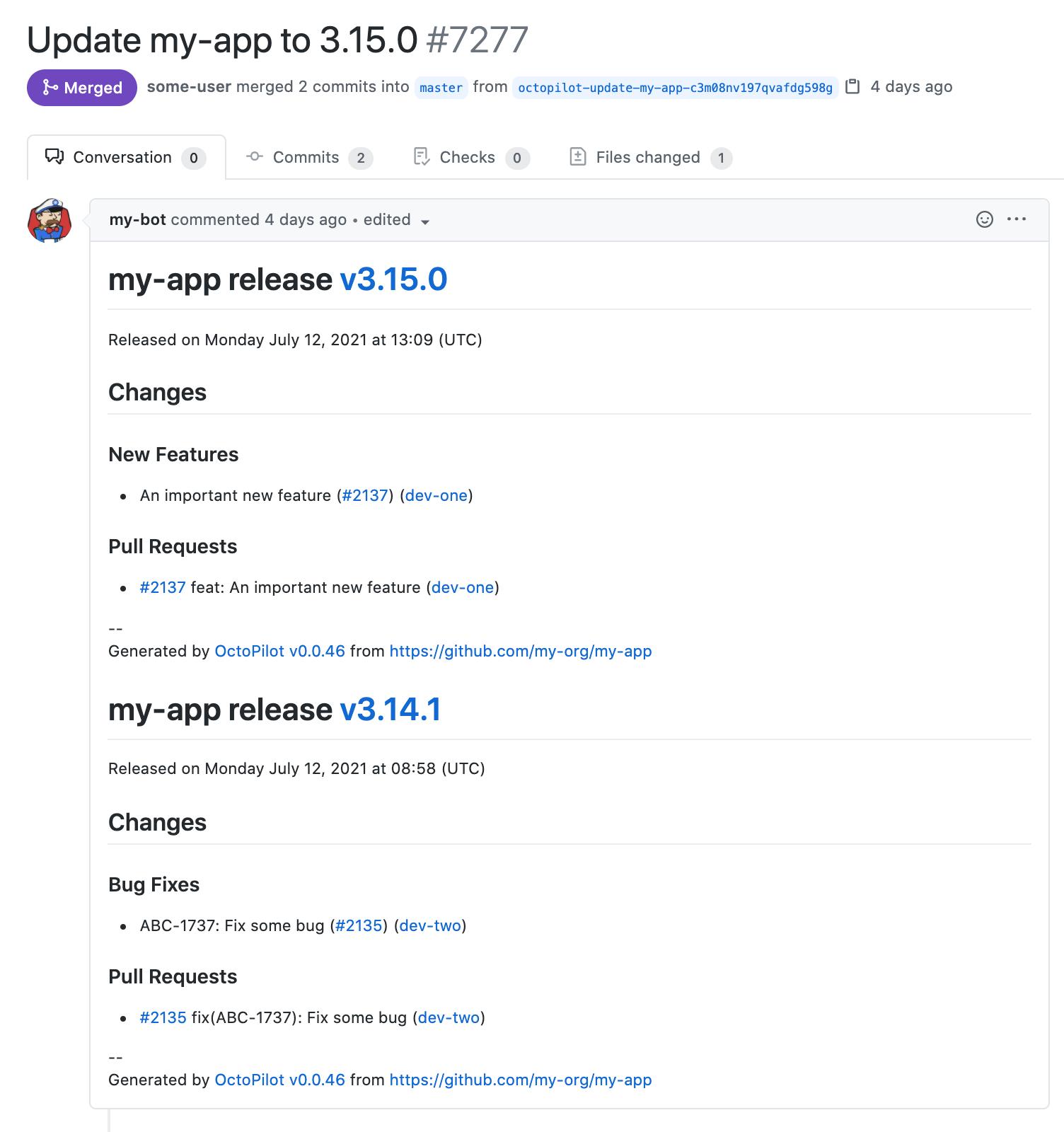Open #2135 link under Bug Fixes
This screenshot has height=1132, width=1064.
(x=359, y=925)
